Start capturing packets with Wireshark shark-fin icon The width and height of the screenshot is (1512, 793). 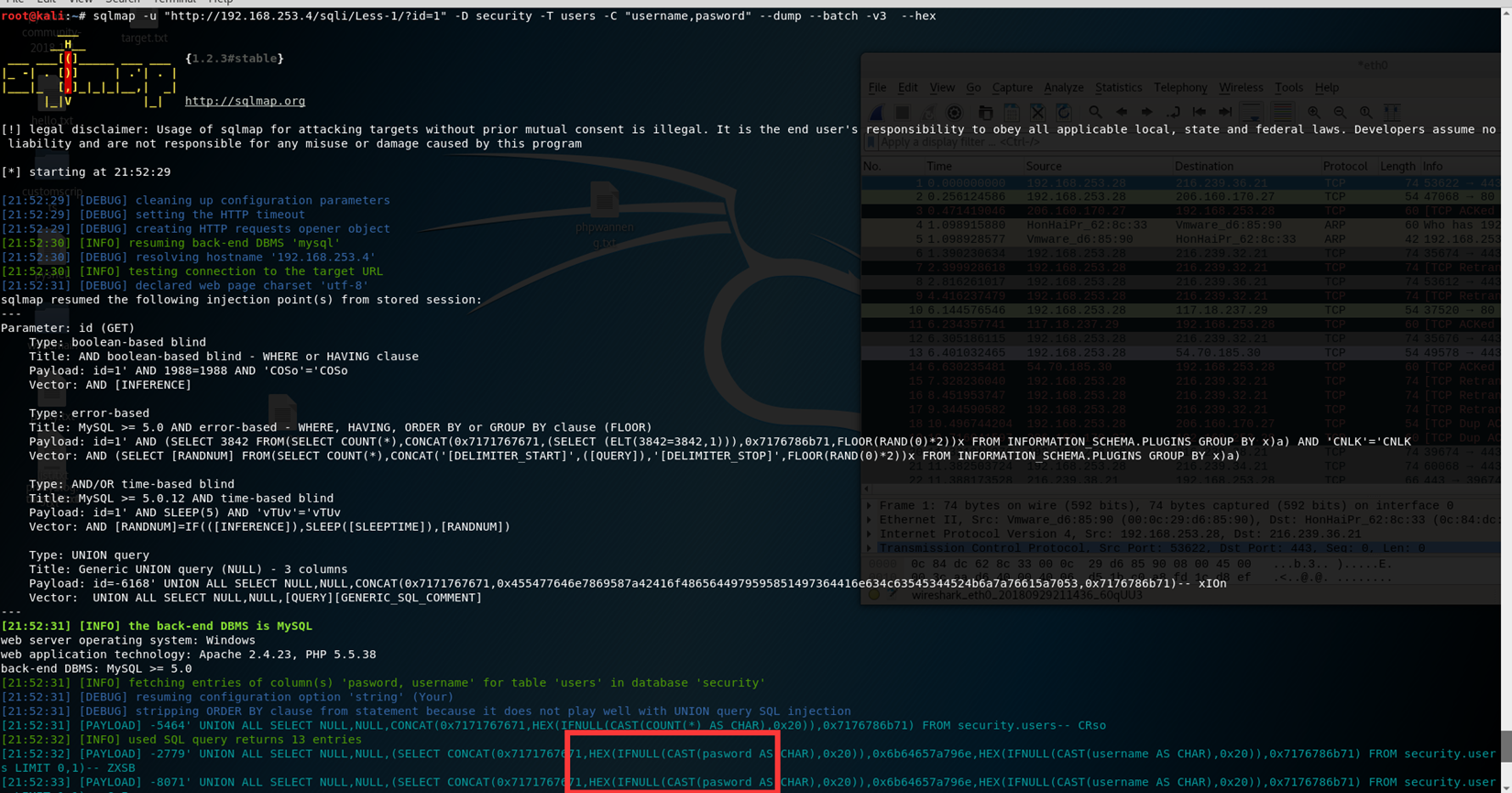pos(877,112)
